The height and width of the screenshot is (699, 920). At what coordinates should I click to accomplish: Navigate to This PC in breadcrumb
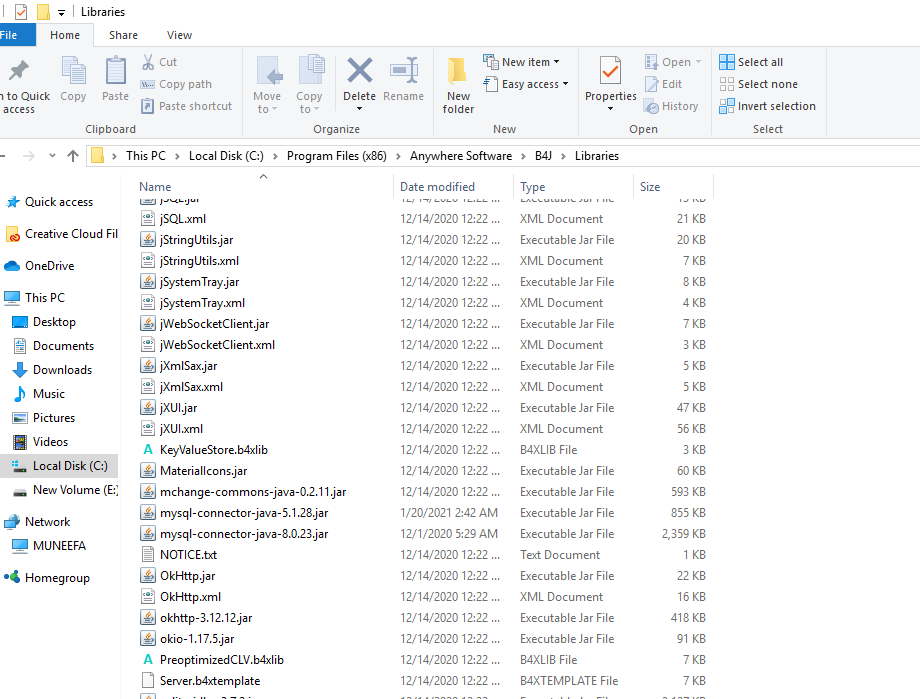pyautogui.click(x=146, y=156)
